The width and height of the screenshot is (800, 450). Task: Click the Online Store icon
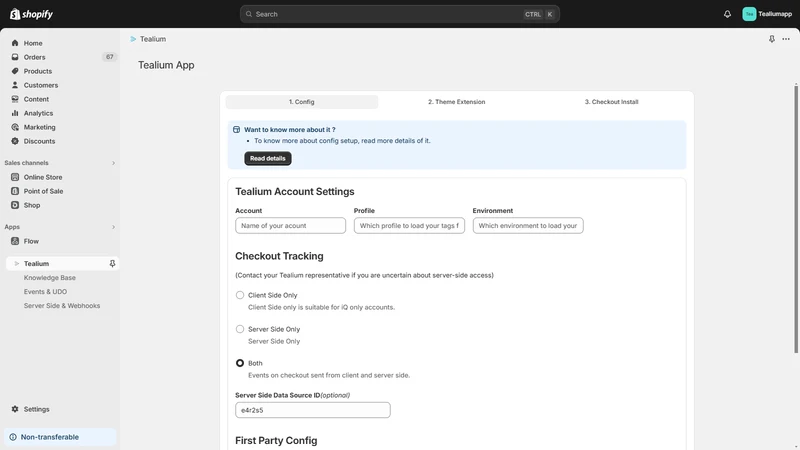[x=15, y=177]
